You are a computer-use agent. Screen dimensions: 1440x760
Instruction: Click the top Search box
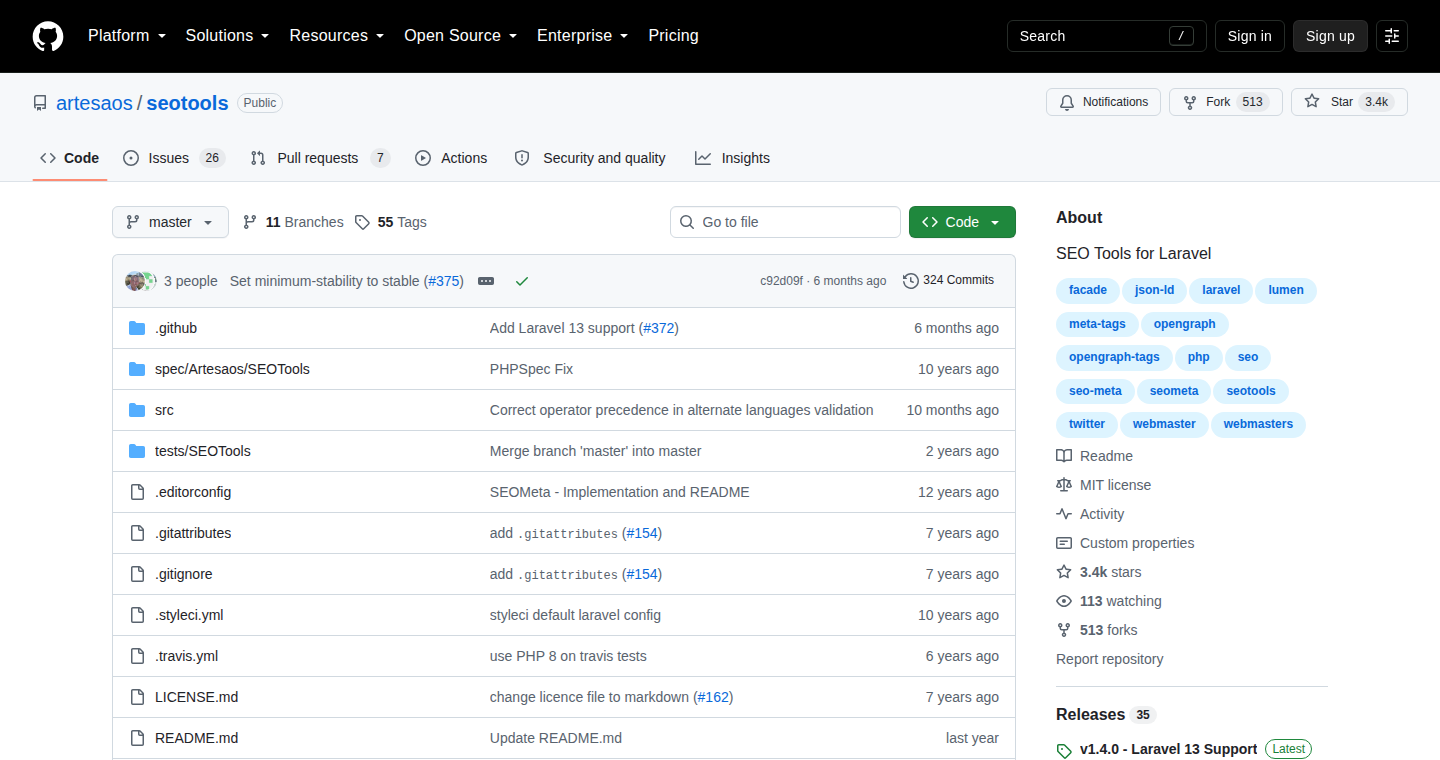1106,36
